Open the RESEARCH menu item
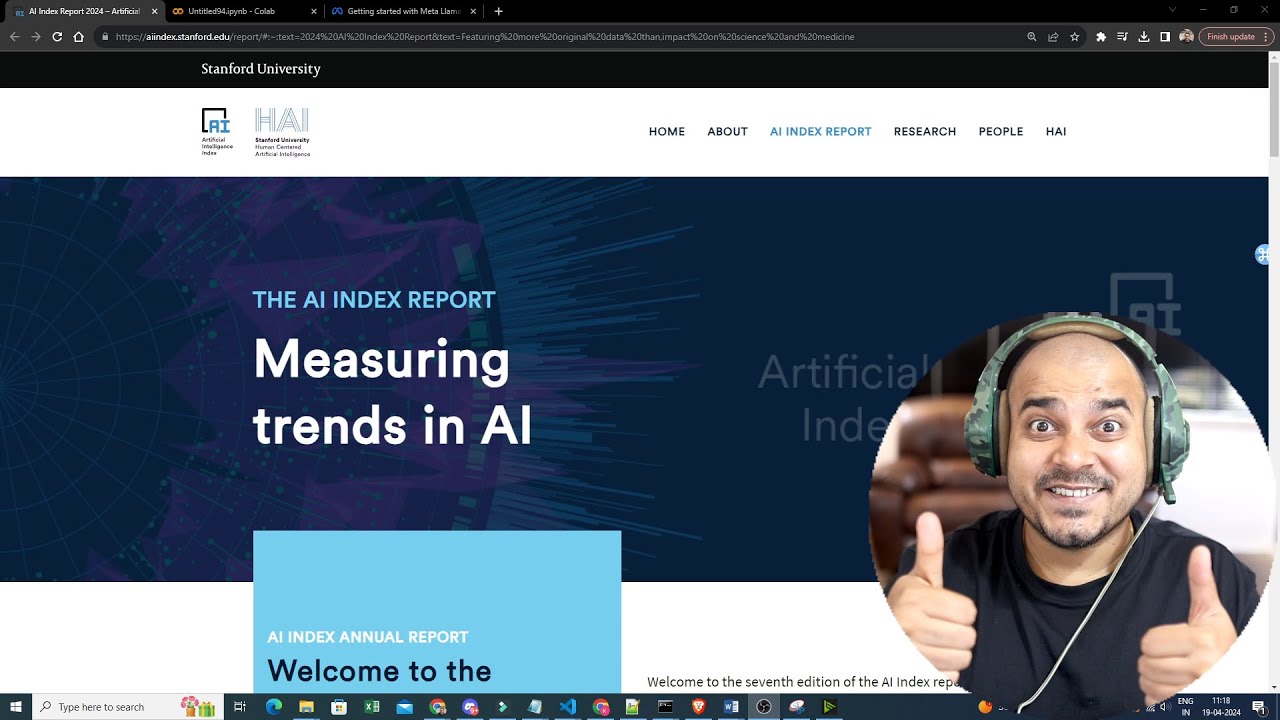The image size is (1280, 720). [925, 132]
